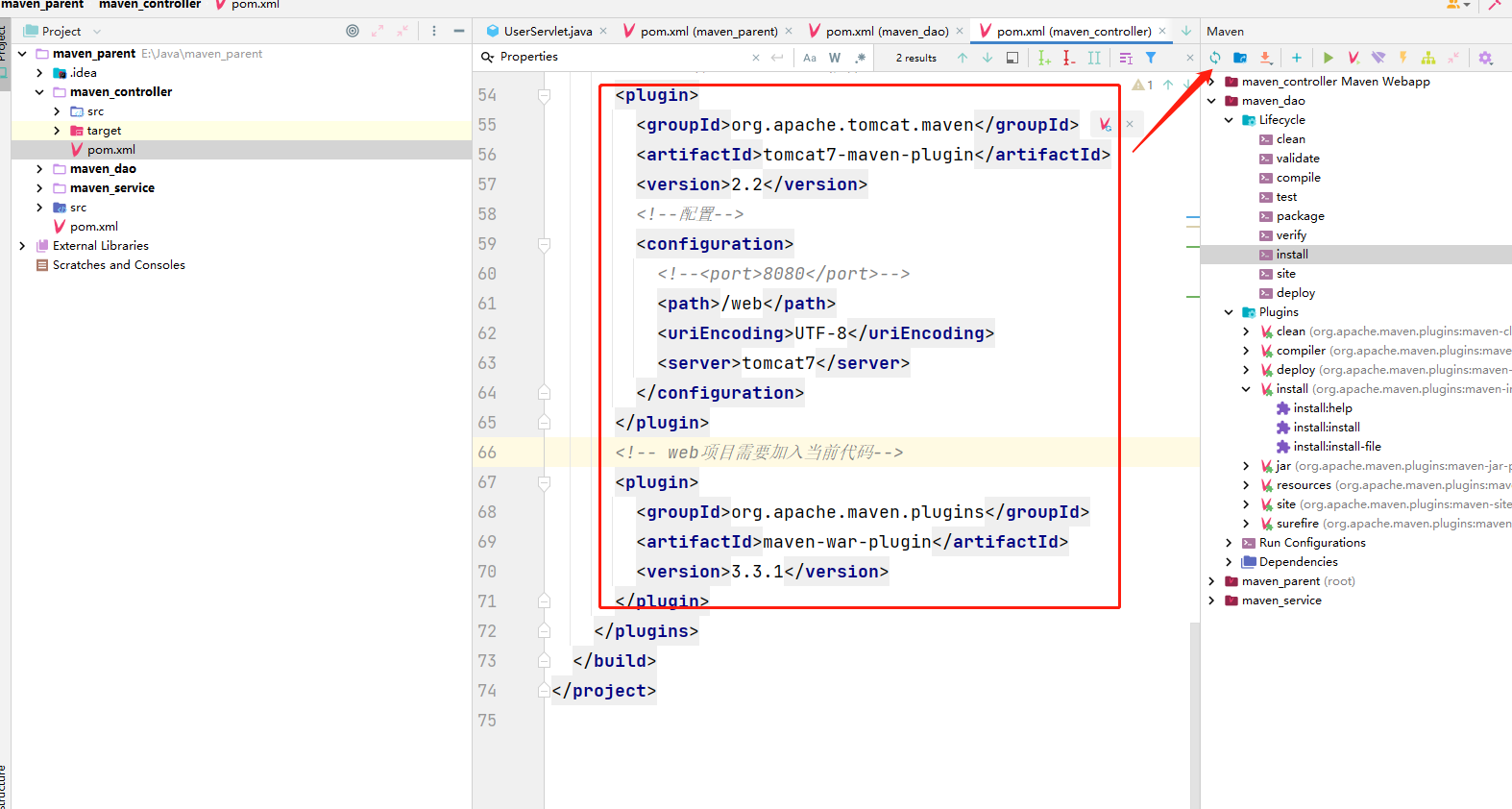Reload all Maven projects
This screenshot has height=809, width=1512.
click(1215, 58)
